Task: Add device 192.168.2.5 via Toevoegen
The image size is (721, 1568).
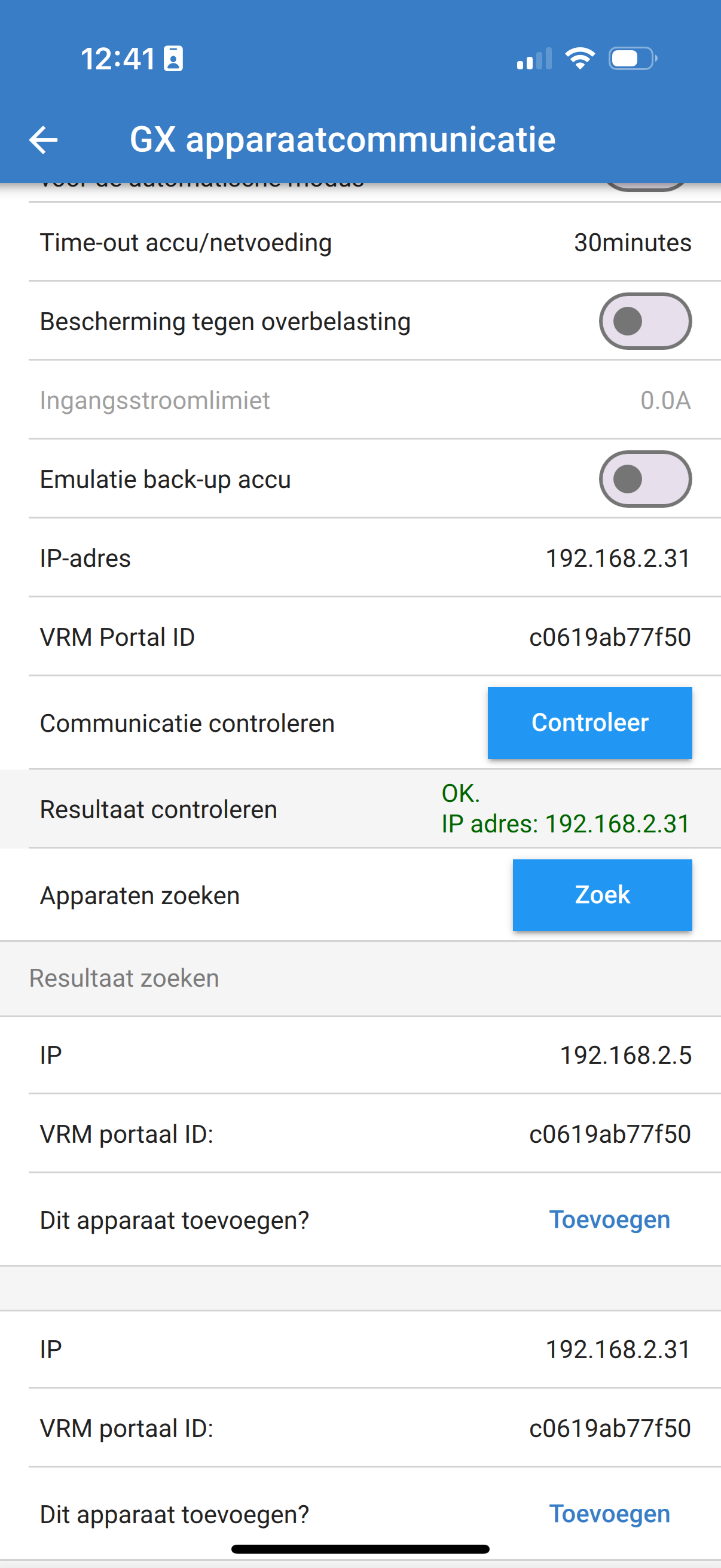Action: tap(610, 1219)
